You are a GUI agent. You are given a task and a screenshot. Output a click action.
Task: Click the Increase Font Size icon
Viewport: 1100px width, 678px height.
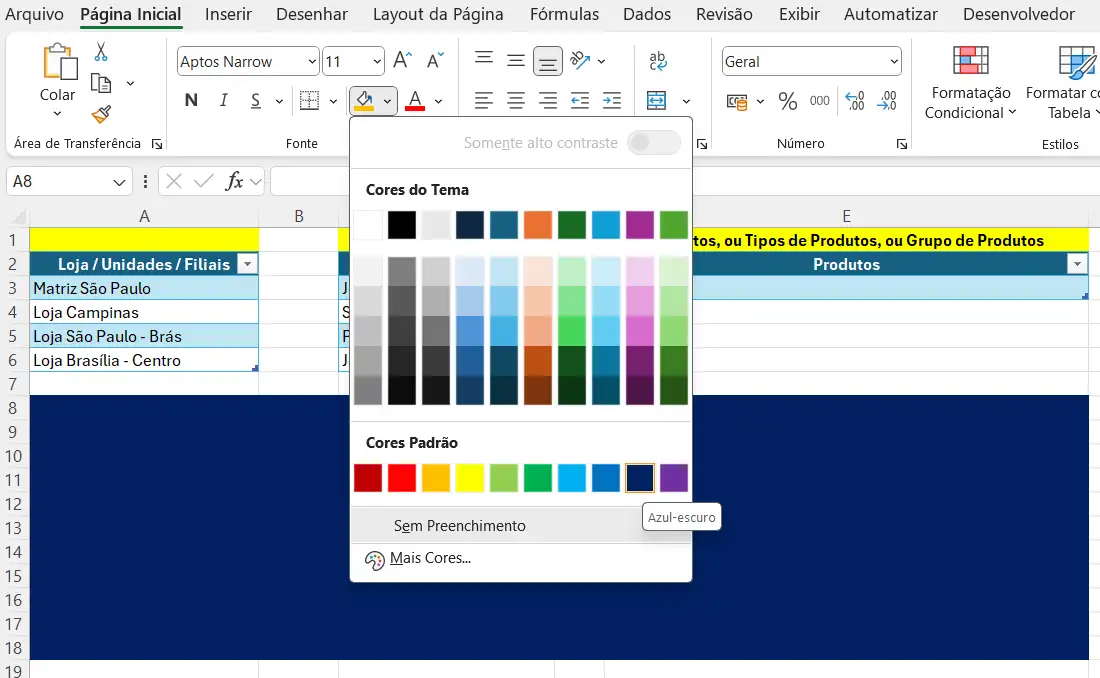[402, 61]
